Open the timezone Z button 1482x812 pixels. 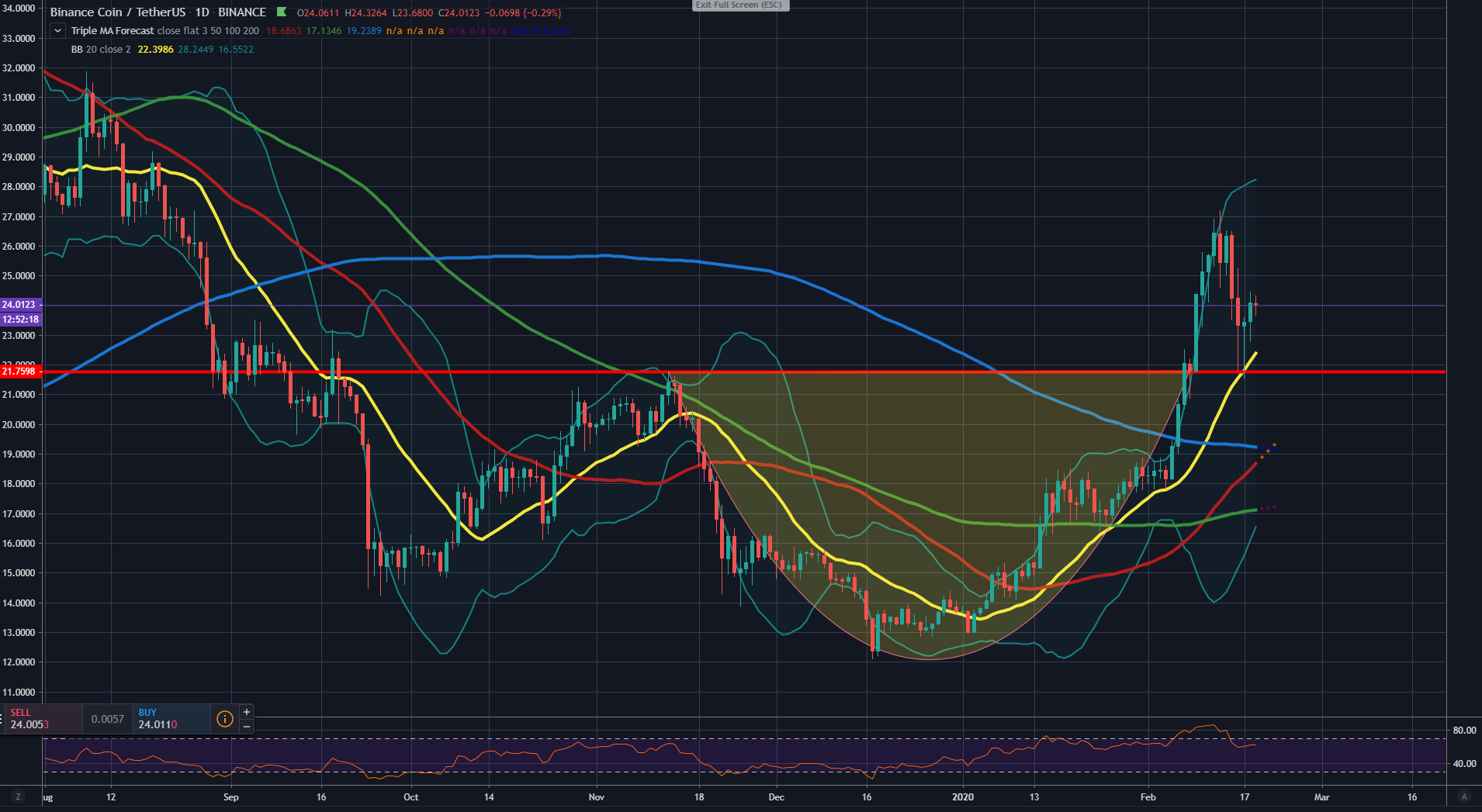[18, 796]
